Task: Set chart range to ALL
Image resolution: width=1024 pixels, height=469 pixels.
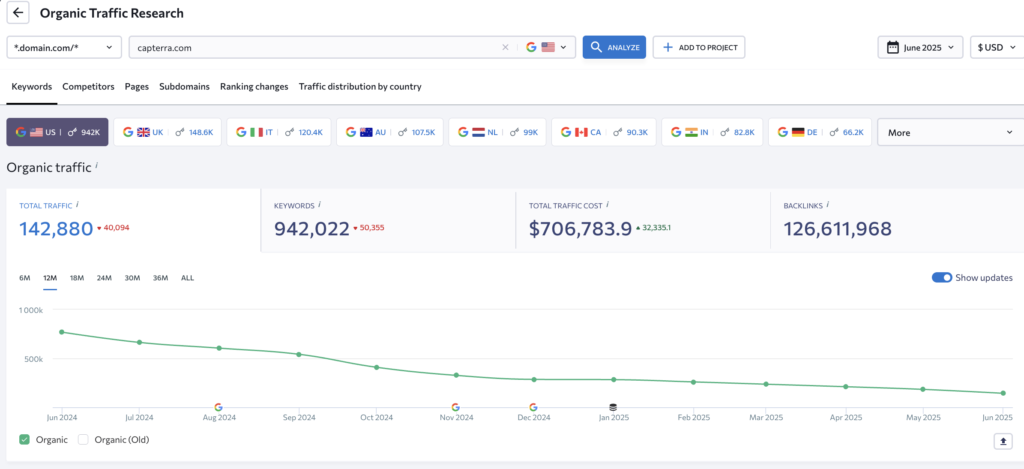Action: (x=187, y=278)
